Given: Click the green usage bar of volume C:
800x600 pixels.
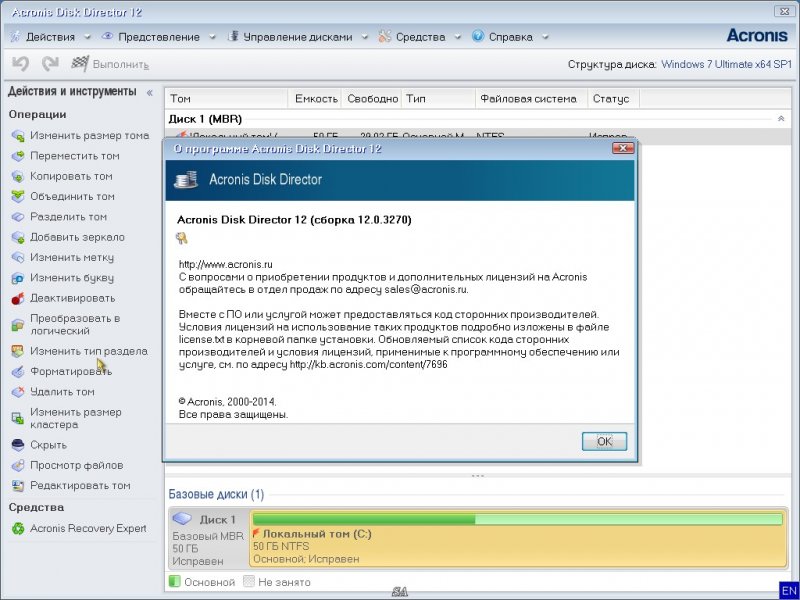Looking at the screenshot, I should pyautogui.click(x=518, y=519).
